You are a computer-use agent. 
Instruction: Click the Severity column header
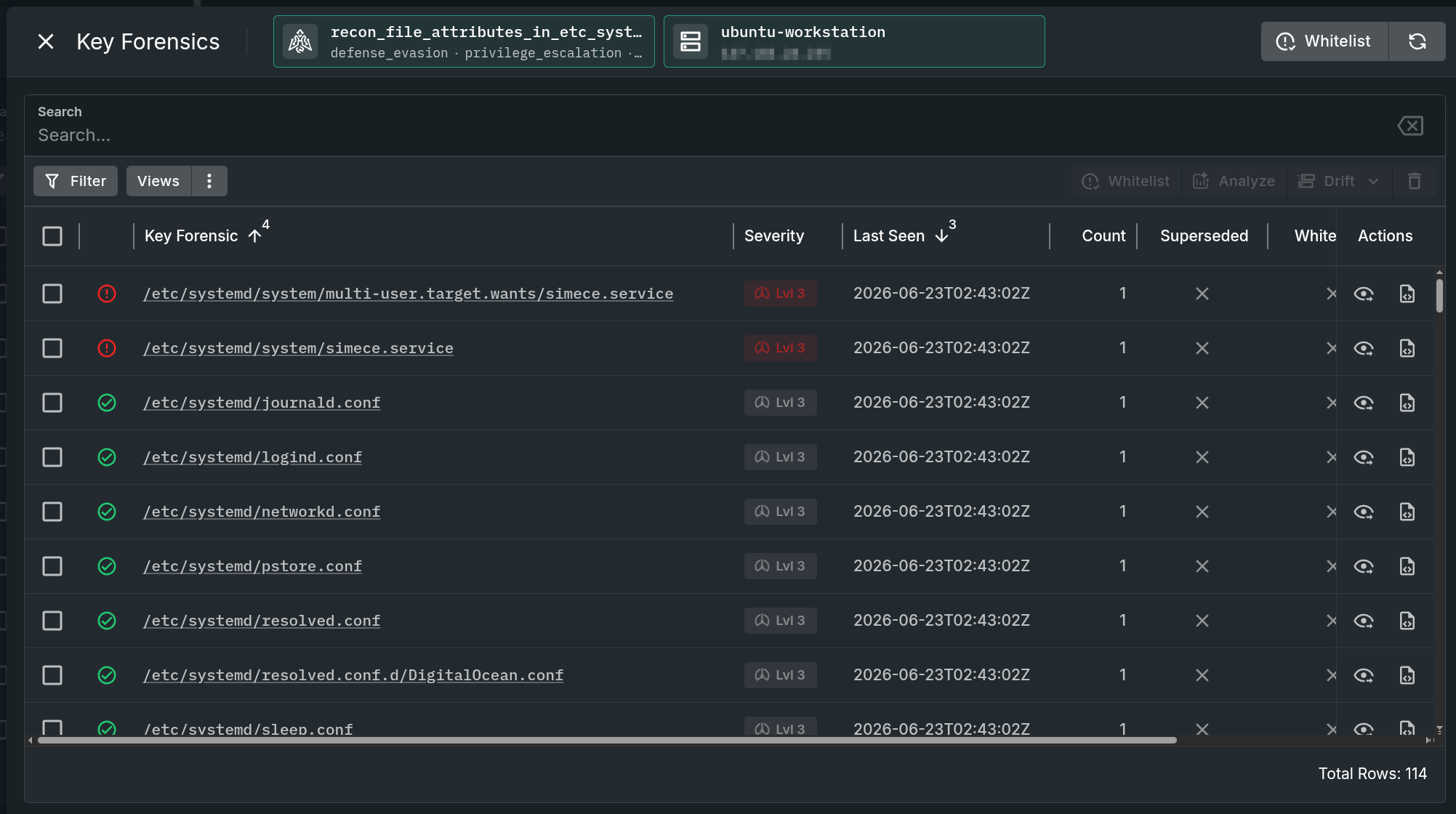pos(774,236)
